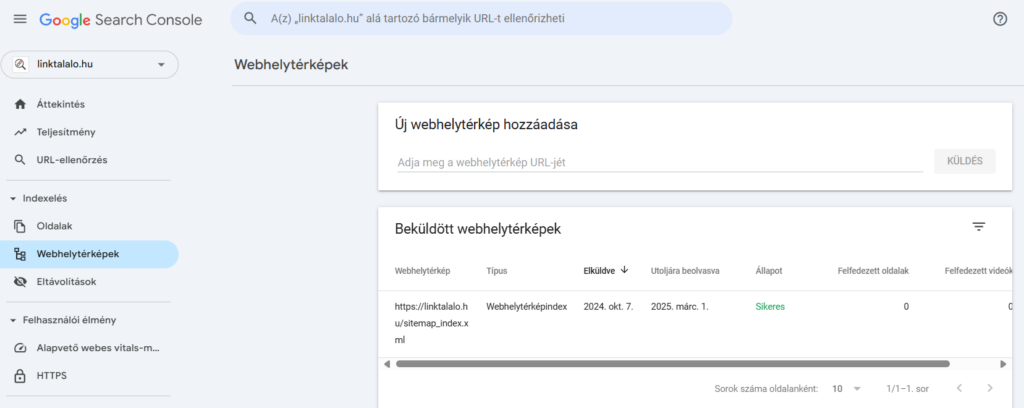
Task: Sort by the Elküldve column header
Action: pyautogui.click(x=599, y=271)
